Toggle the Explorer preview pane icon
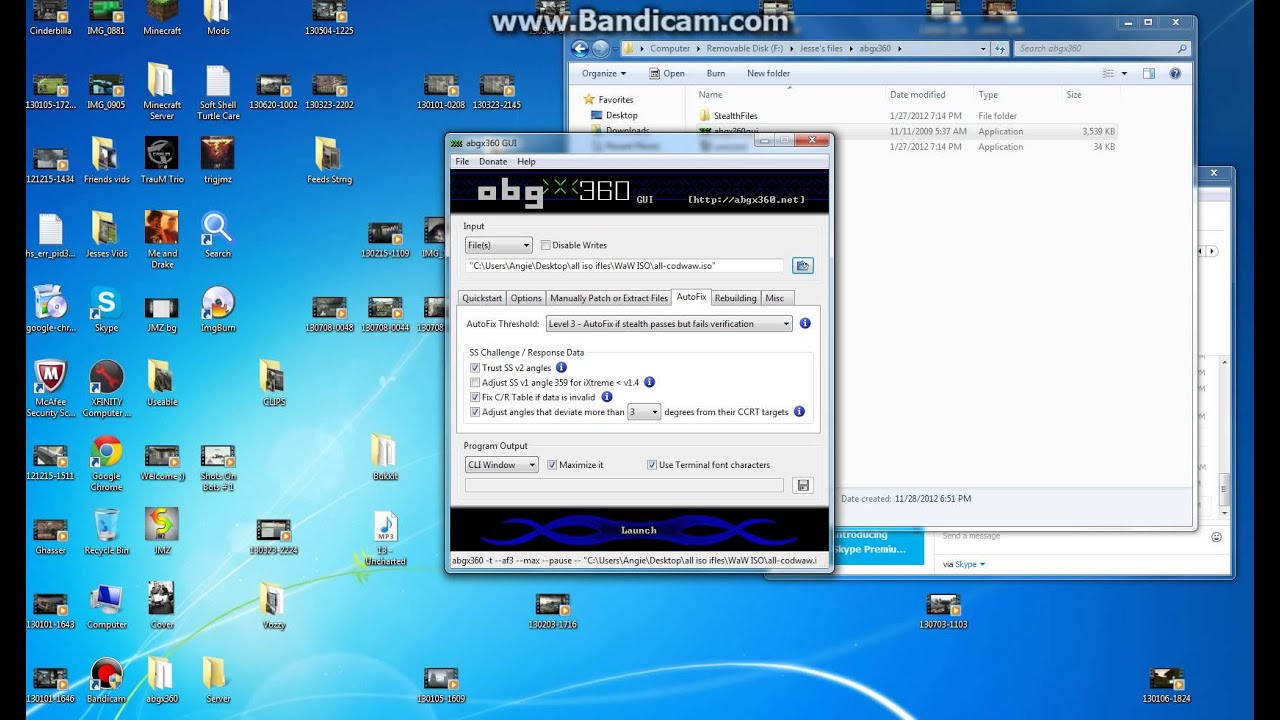Image resolution: width=1280 pixels, height=720 pixels. (1149, 73)
